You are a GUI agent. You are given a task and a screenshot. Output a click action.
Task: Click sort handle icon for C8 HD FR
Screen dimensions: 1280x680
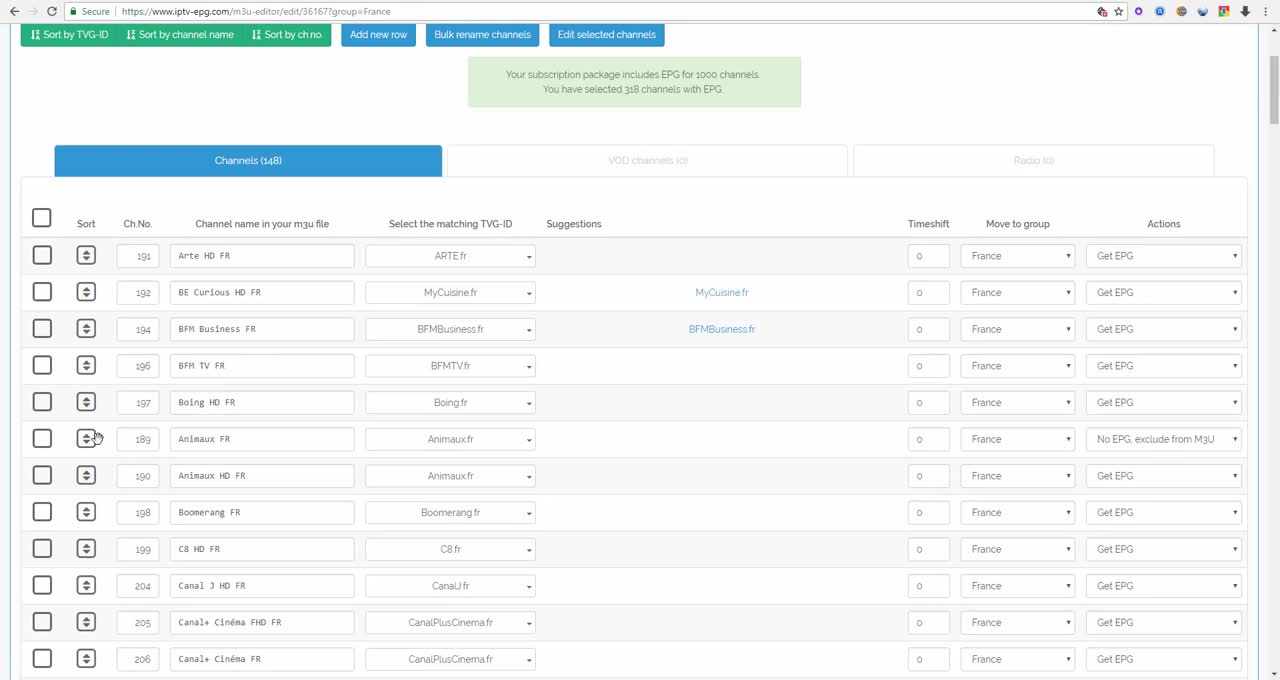(86, 548)
